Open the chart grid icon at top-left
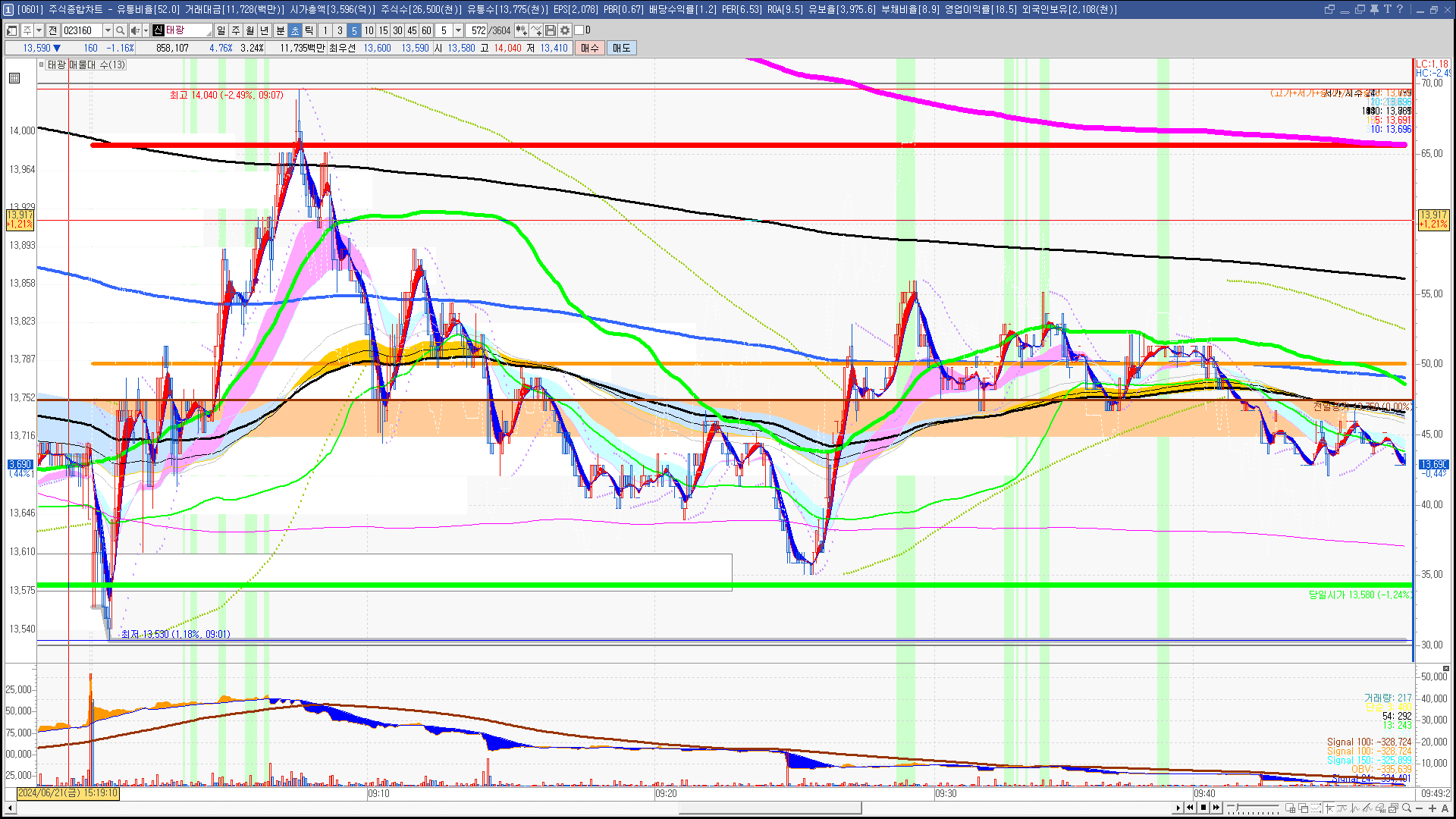Image resolution: width=1456 pixels, height=819 pixels. [14, 78]
